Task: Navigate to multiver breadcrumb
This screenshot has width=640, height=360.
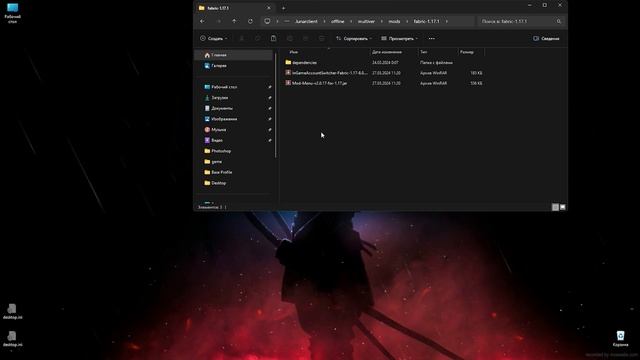Action: 366,21
